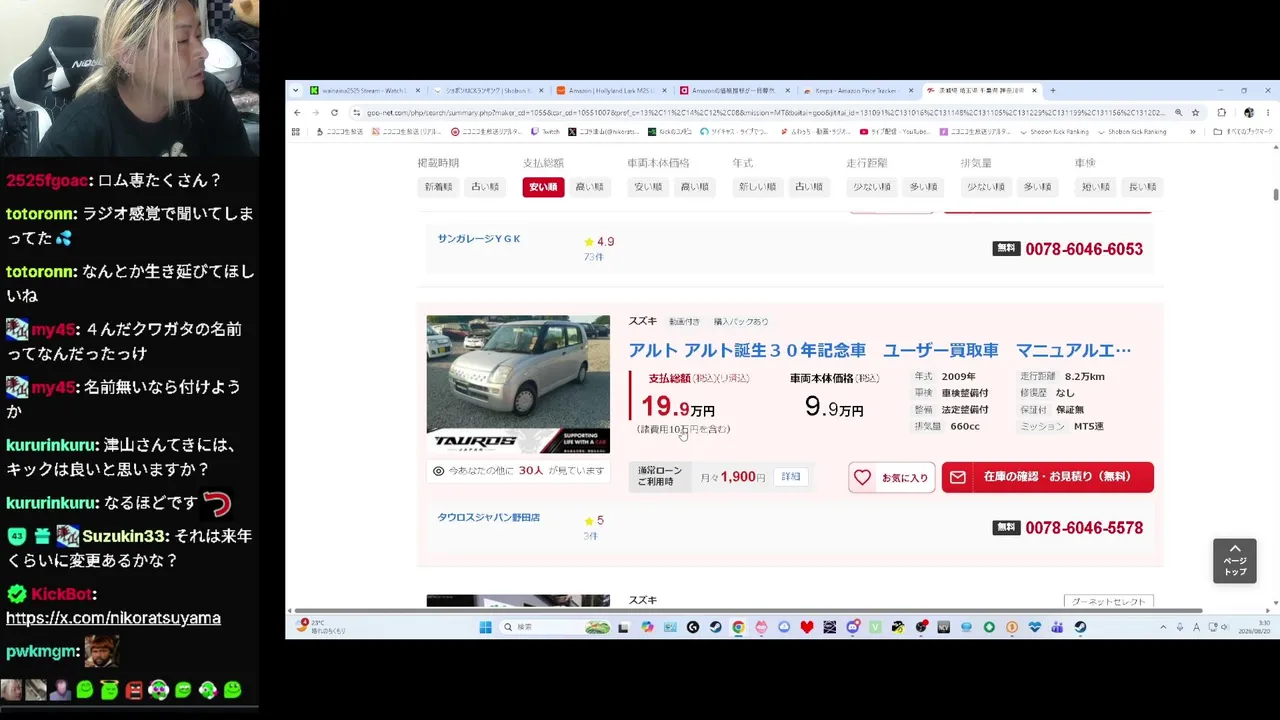This screenshot has height=720, width=1280.
Task: Call number 0078-6046-5578 link
Action: [x=1084, y=528]
